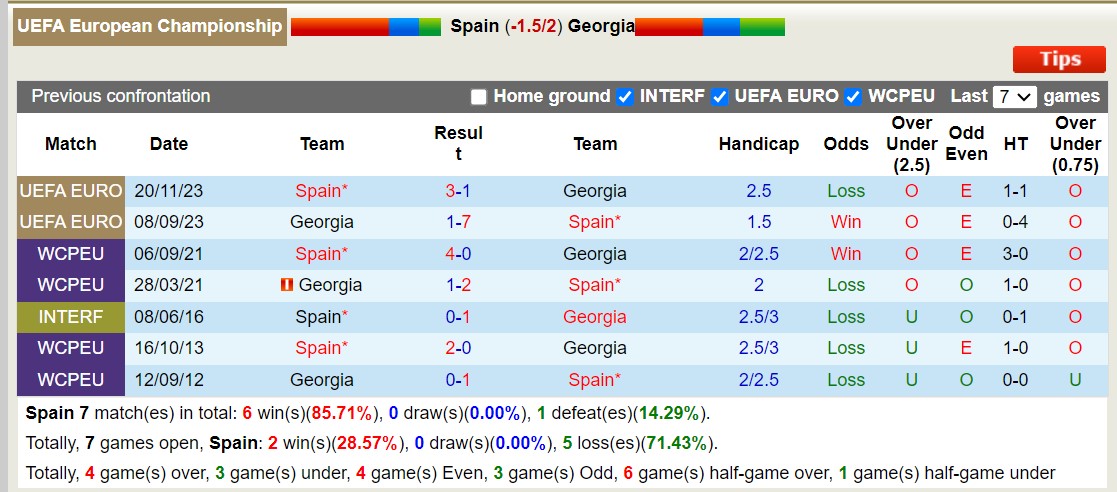Click Georgia's form color bar at top
The width and height of the screenshot is (1117, 492).
[x=710, y=27]
